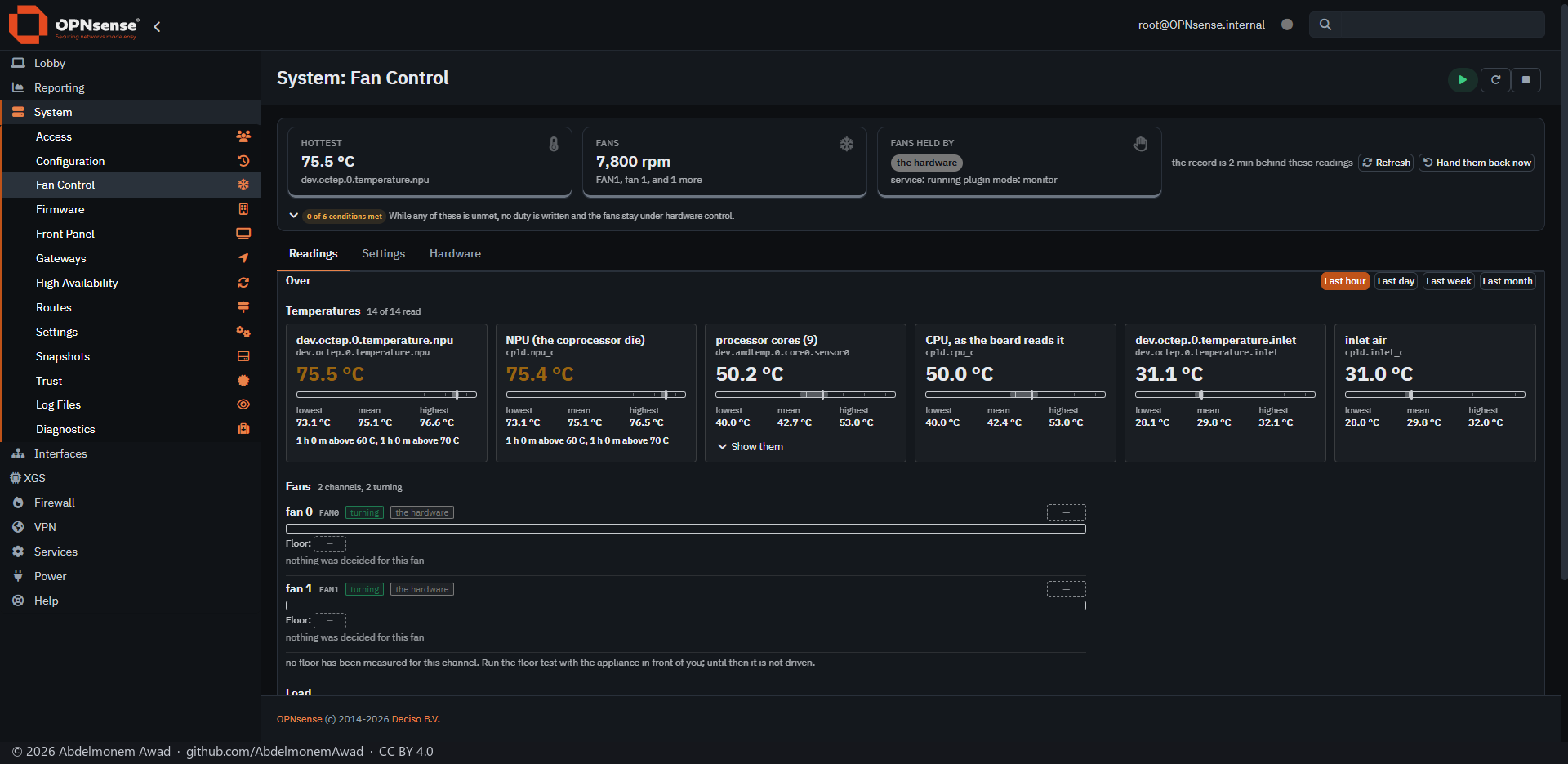1568x764 pixels.
Task: Select the Last hour time range
Action: click(1344, 281)
